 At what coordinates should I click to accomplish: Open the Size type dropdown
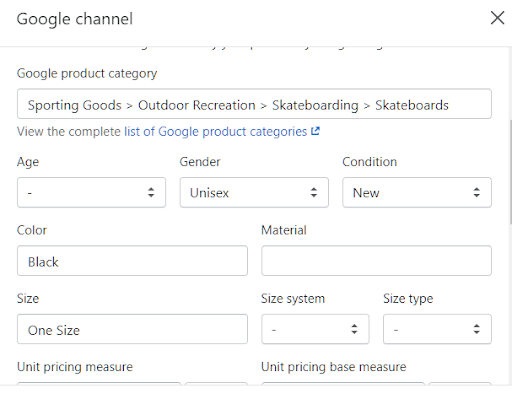point(437,329)
